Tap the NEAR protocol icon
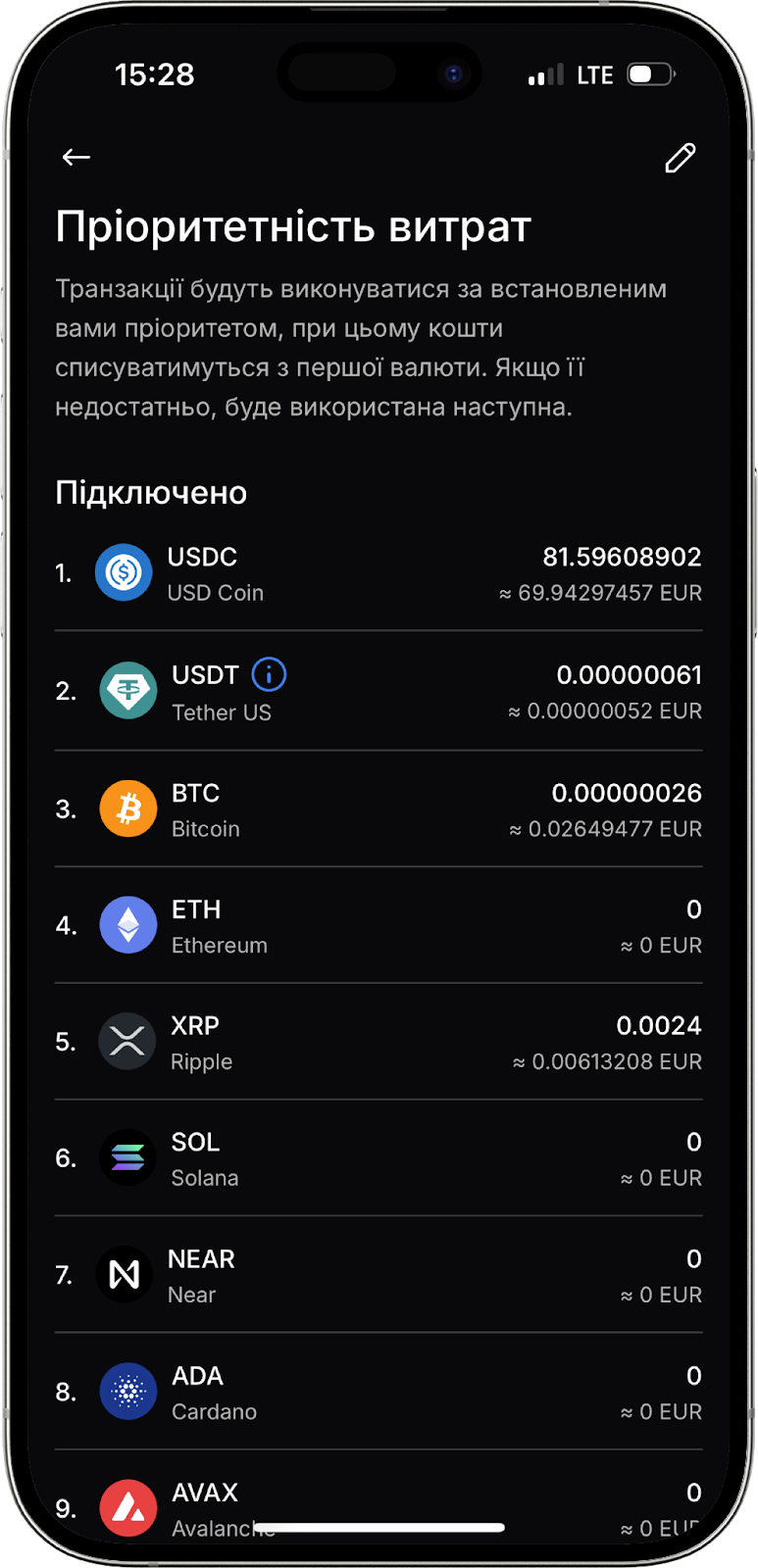Image resolution: width=758 pixels, height=1568 pixels. click(x=125, y=1274)
